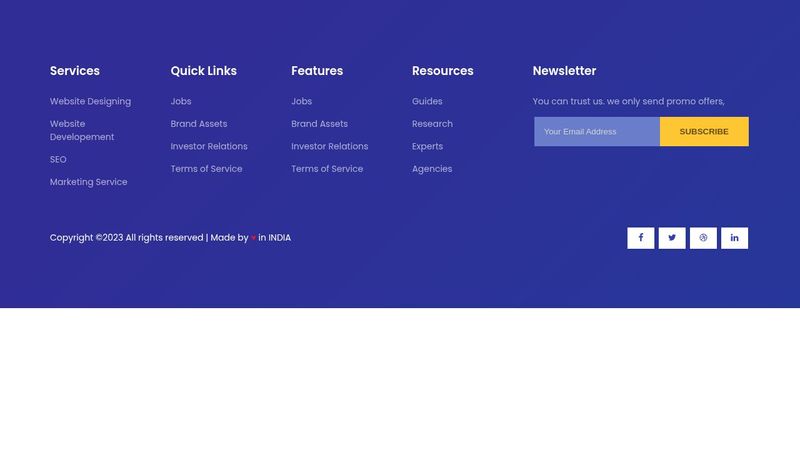Open the Guides resource link
This screenshot has height=450, width=800.
(x=427, y=102)
